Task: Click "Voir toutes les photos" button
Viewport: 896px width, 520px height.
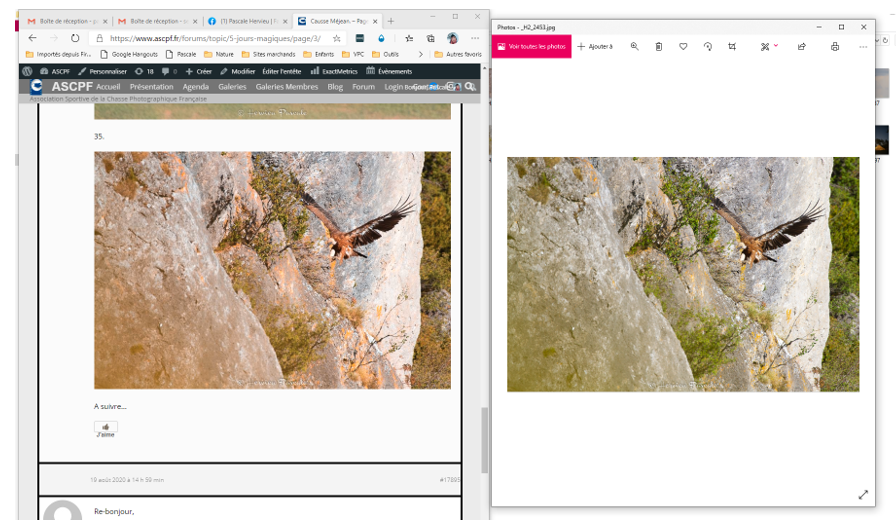Action: click(x=531, y=46)
